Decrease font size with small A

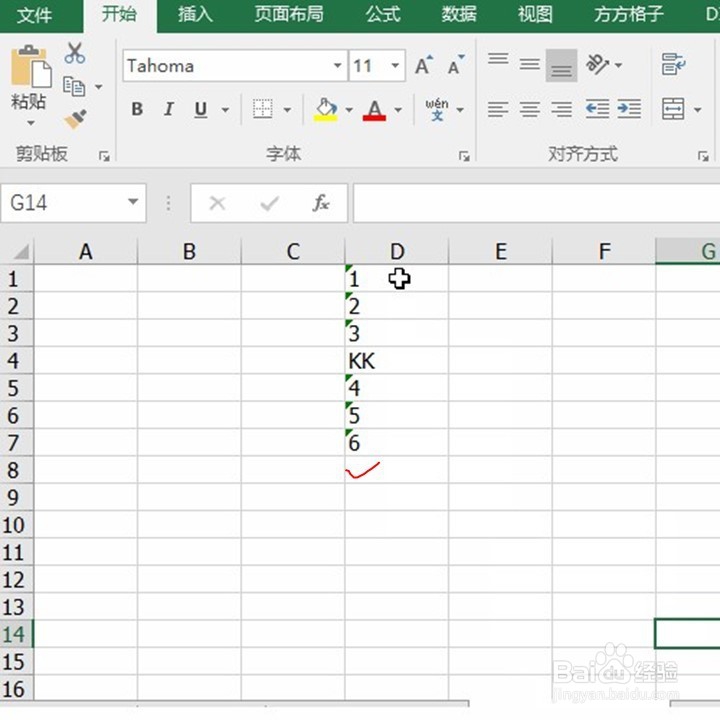pyautogui.click(x=456, y=65)
